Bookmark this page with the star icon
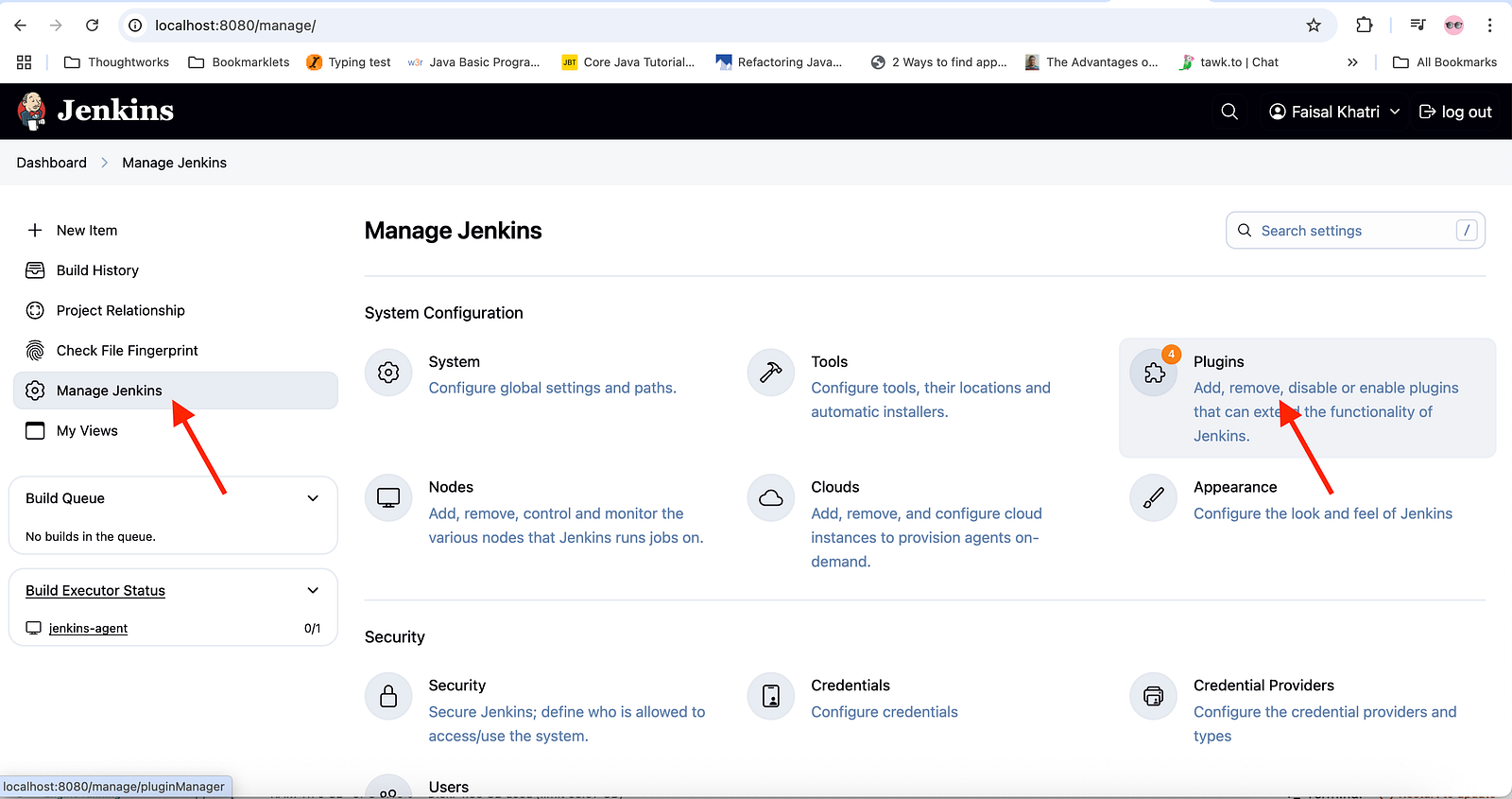Viewport: 1512px width, 799px height. (1314, 26)
